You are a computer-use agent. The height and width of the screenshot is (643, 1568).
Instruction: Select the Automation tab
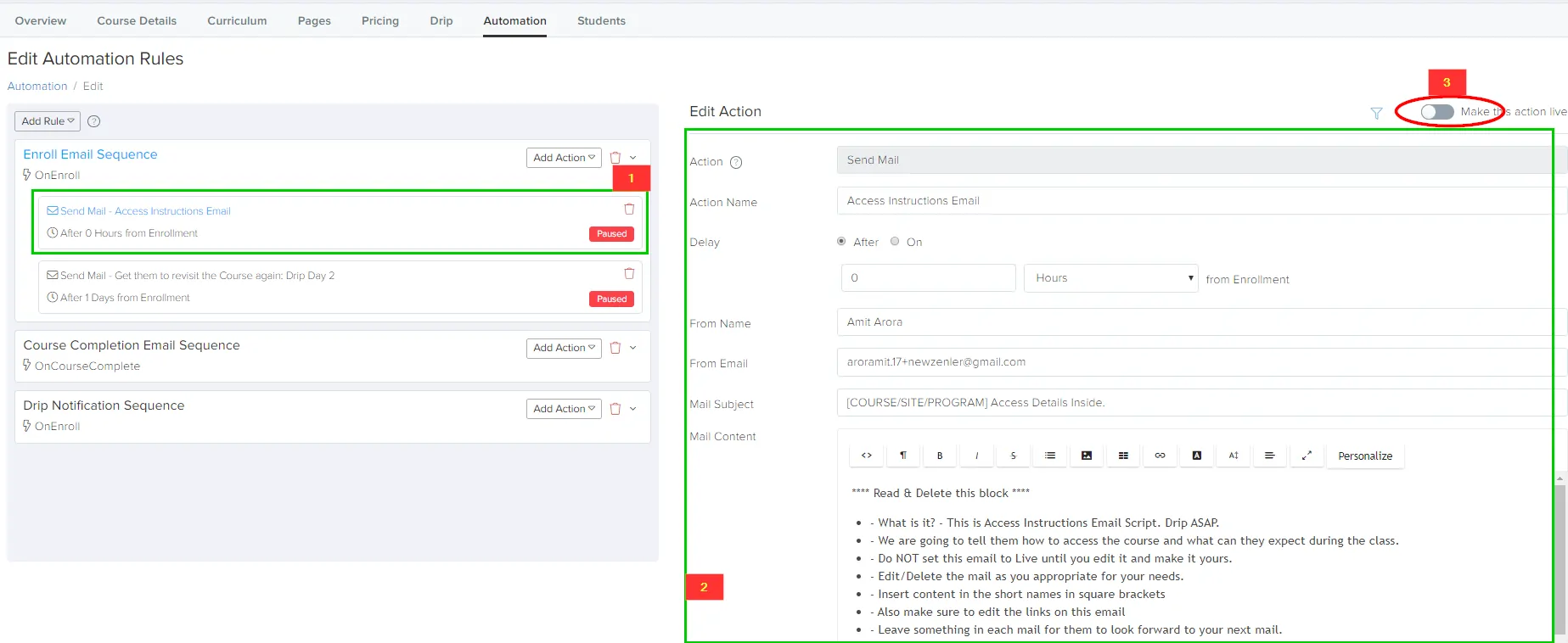pyautogui.click(x=515, y=20)
